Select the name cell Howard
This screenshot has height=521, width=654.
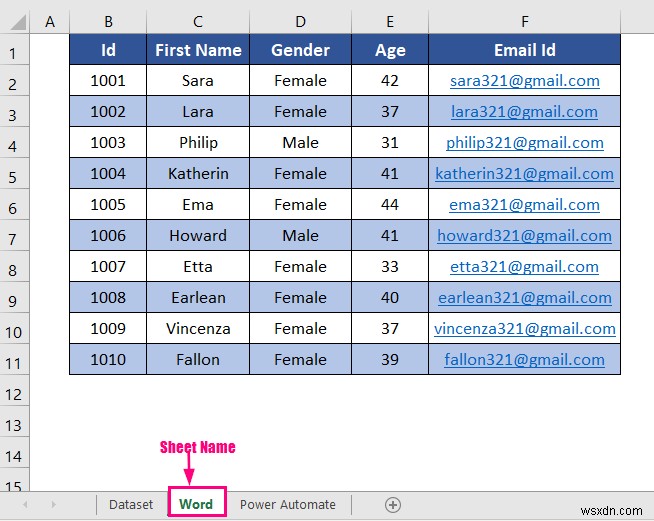198,236
